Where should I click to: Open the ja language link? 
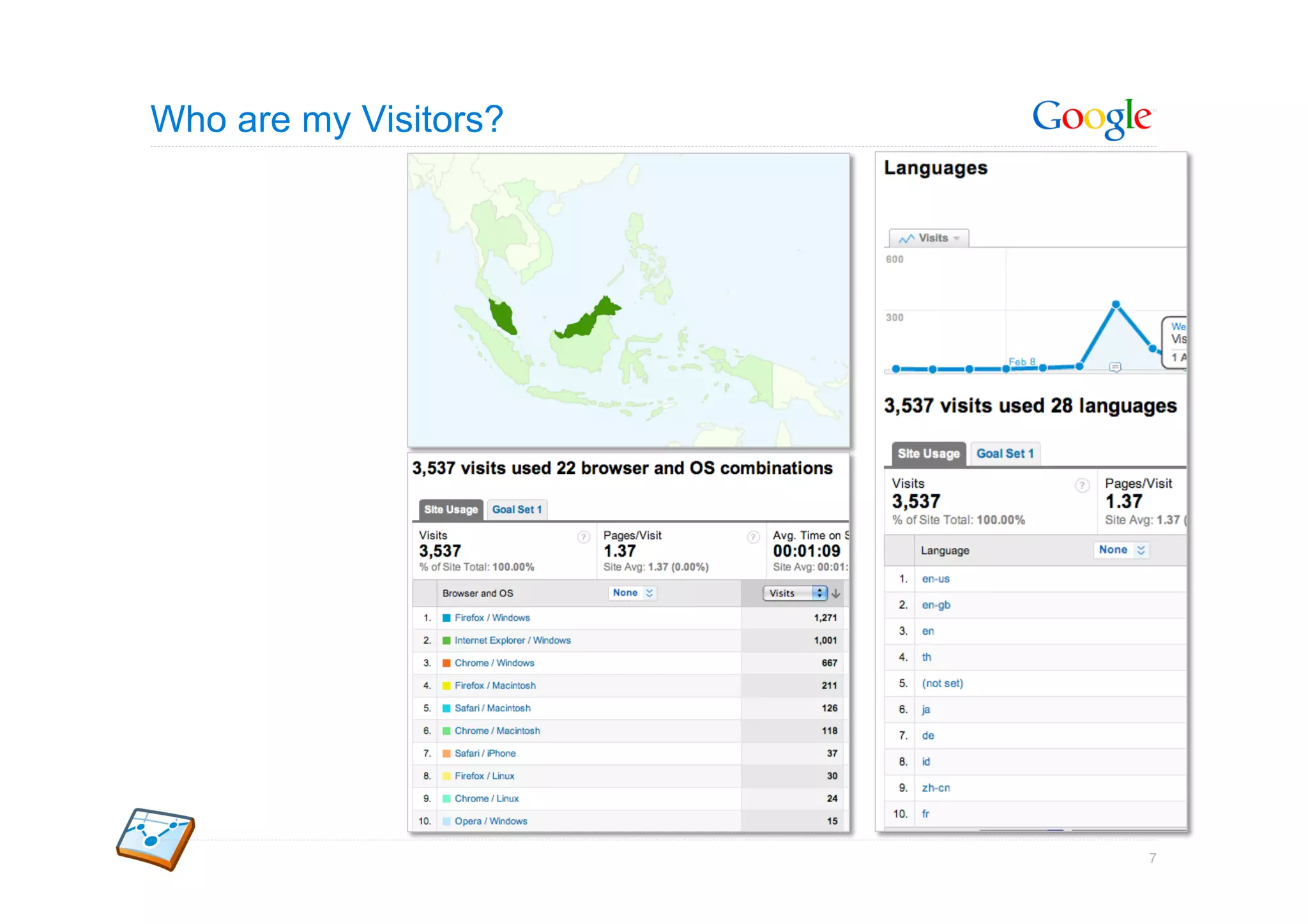click(926, 709)
